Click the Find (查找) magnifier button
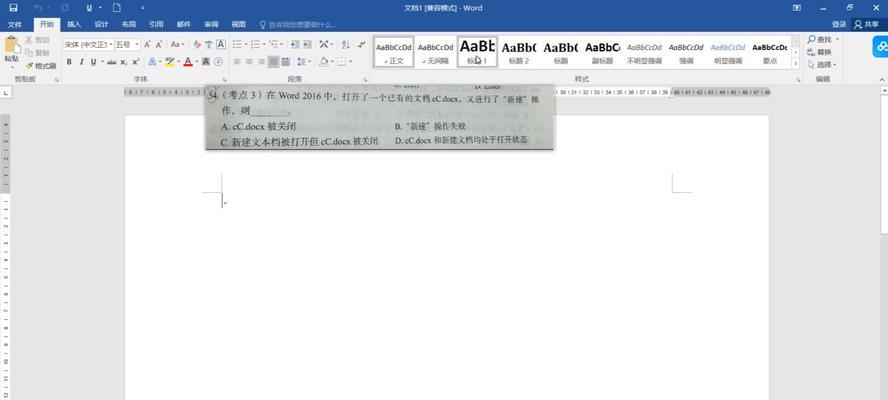Viewport: 888px width, 400px height. click(820, 39)
